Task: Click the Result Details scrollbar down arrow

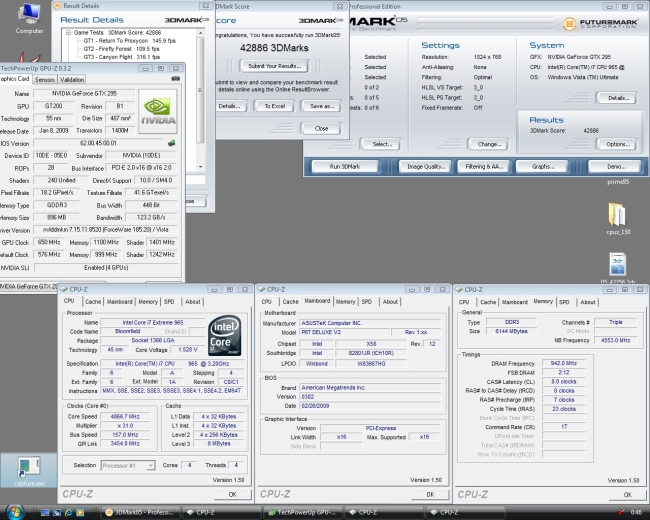Action: coord(201,167)
